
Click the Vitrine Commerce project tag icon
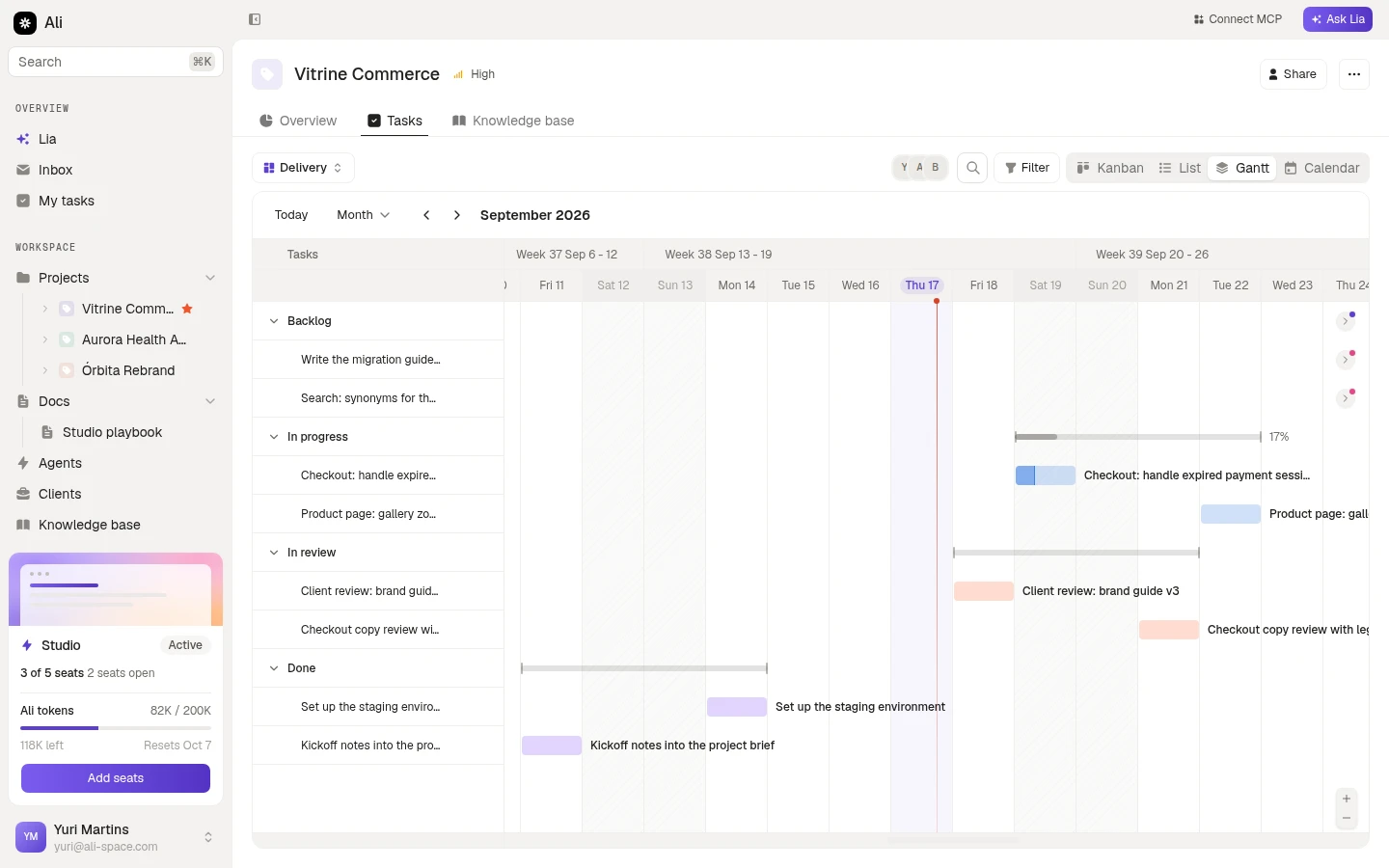[x=267, y=74]
